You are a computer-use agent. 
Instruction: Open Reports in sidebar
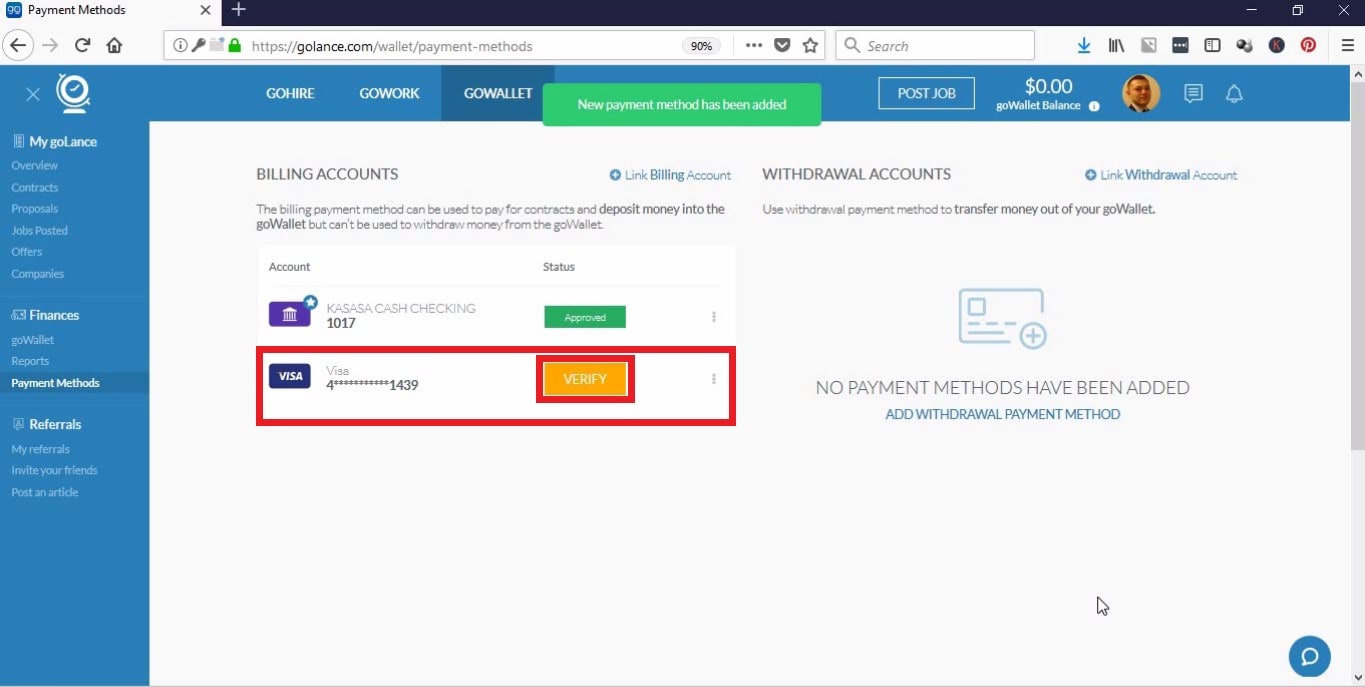coord(30,361)
